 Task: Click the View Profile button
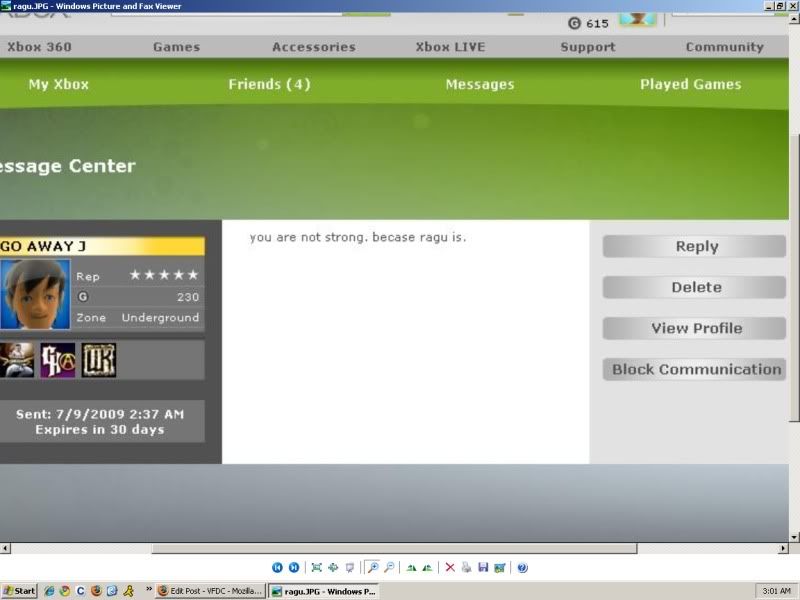point(694,328)
